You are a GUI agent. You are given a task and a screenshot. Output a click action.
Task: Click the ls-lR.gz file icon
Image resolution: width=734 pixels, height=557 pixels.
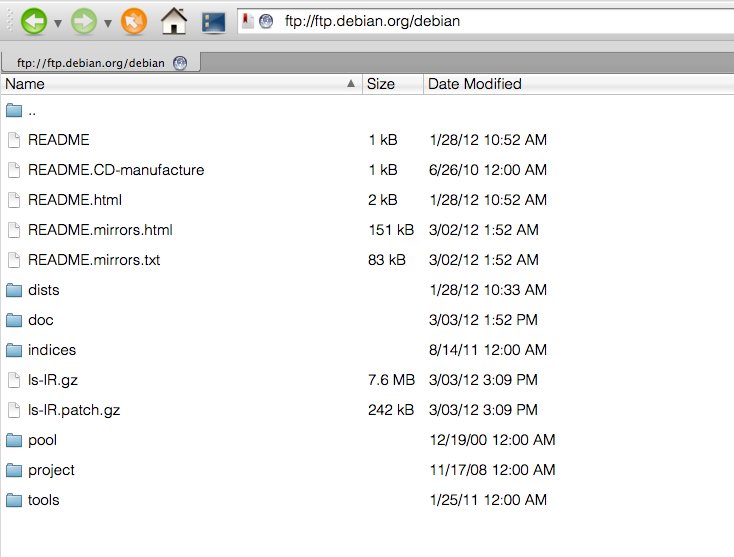point(14,380)
